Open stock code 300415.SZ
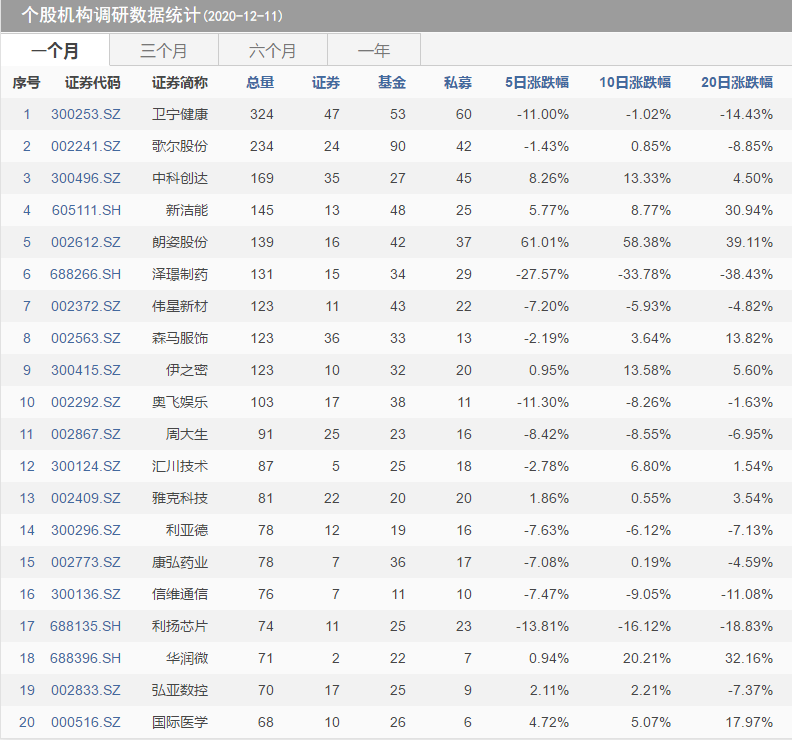Screen dimensions: 792x740 86,370
